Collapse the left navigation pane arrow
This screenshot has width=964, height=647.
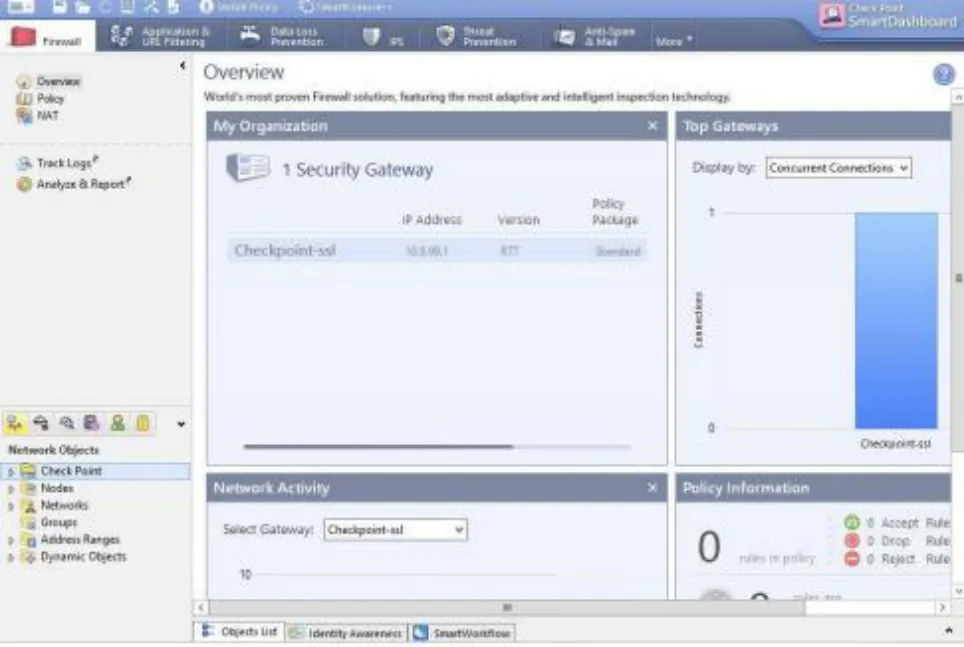(182, 65)
